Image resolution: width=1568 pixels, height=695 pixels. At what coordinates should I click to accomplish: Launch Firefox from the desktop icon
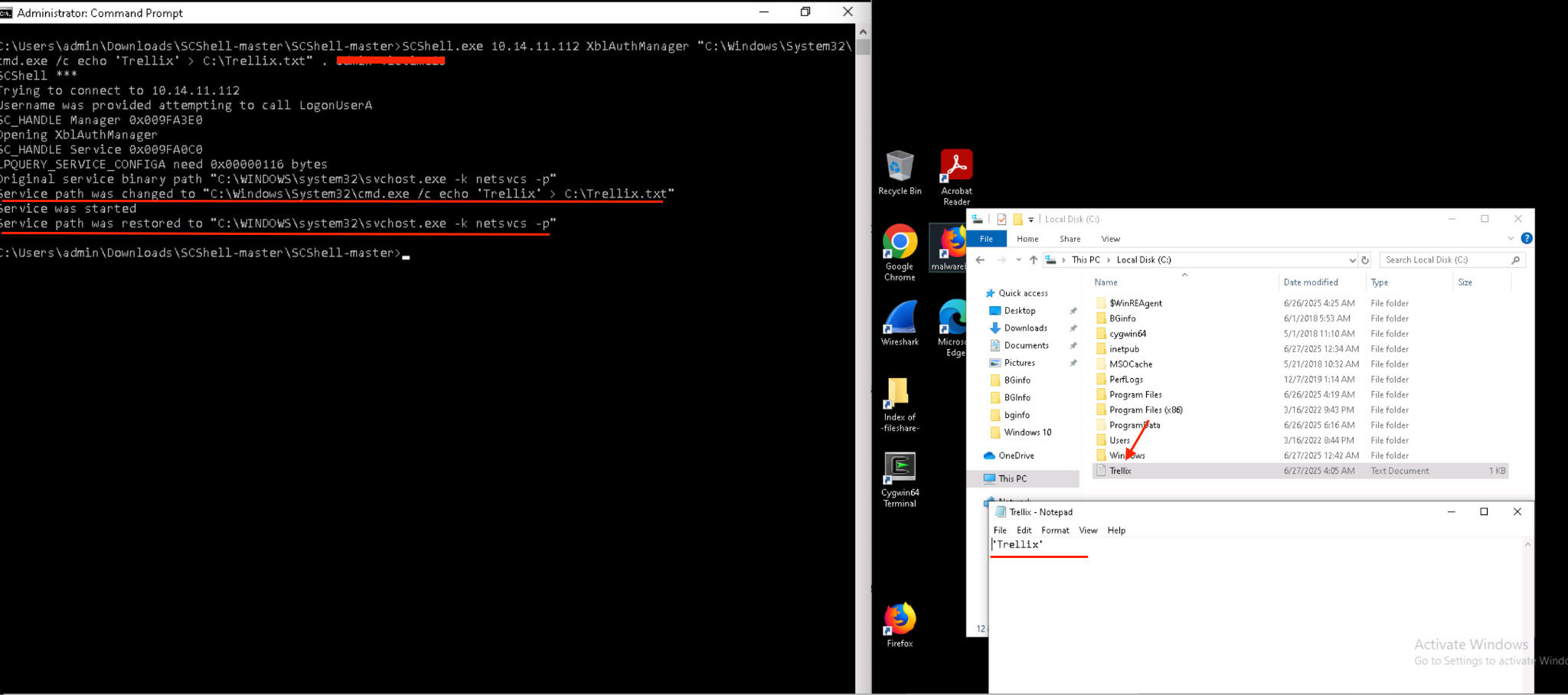[900, 625]
